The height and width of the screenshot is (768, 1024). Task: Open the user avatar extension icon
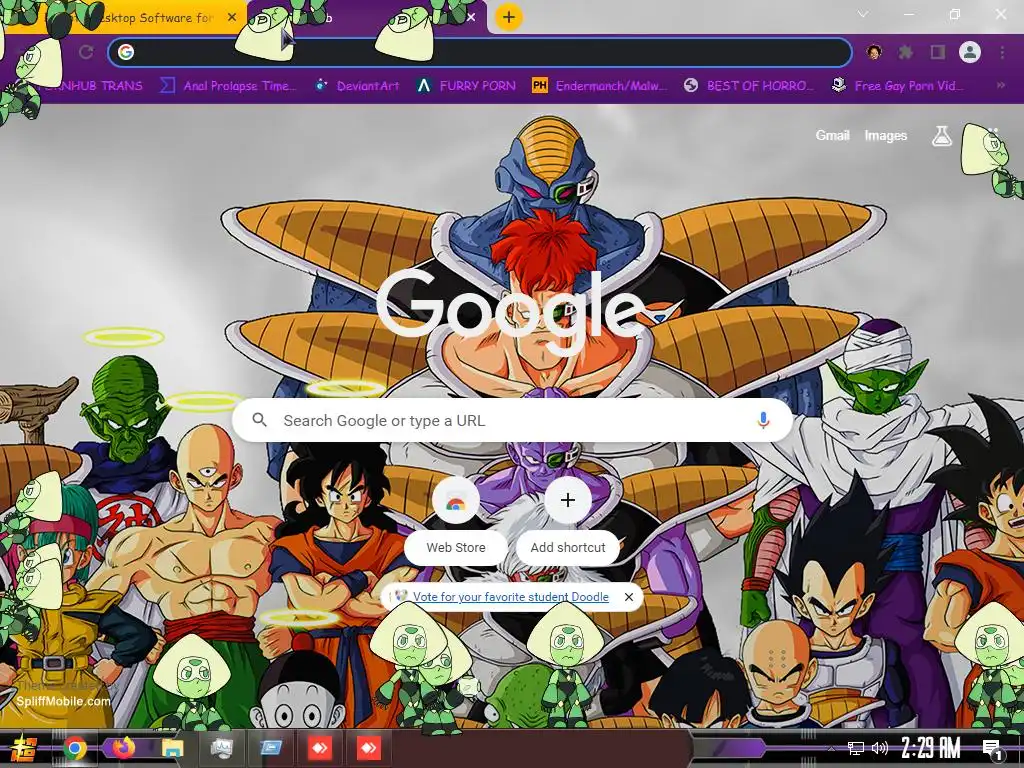(874, 52)
